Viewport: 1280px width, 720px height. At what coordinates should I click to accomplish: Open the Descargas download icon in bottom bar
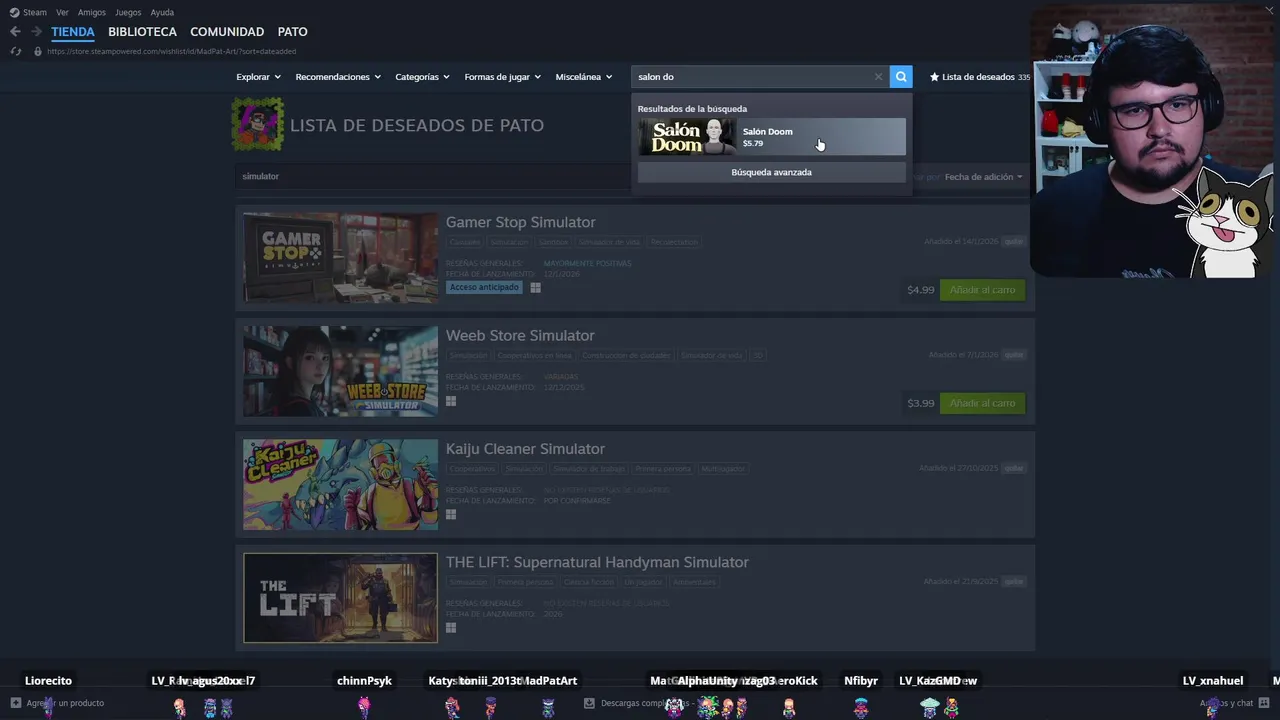coord(589,703)
